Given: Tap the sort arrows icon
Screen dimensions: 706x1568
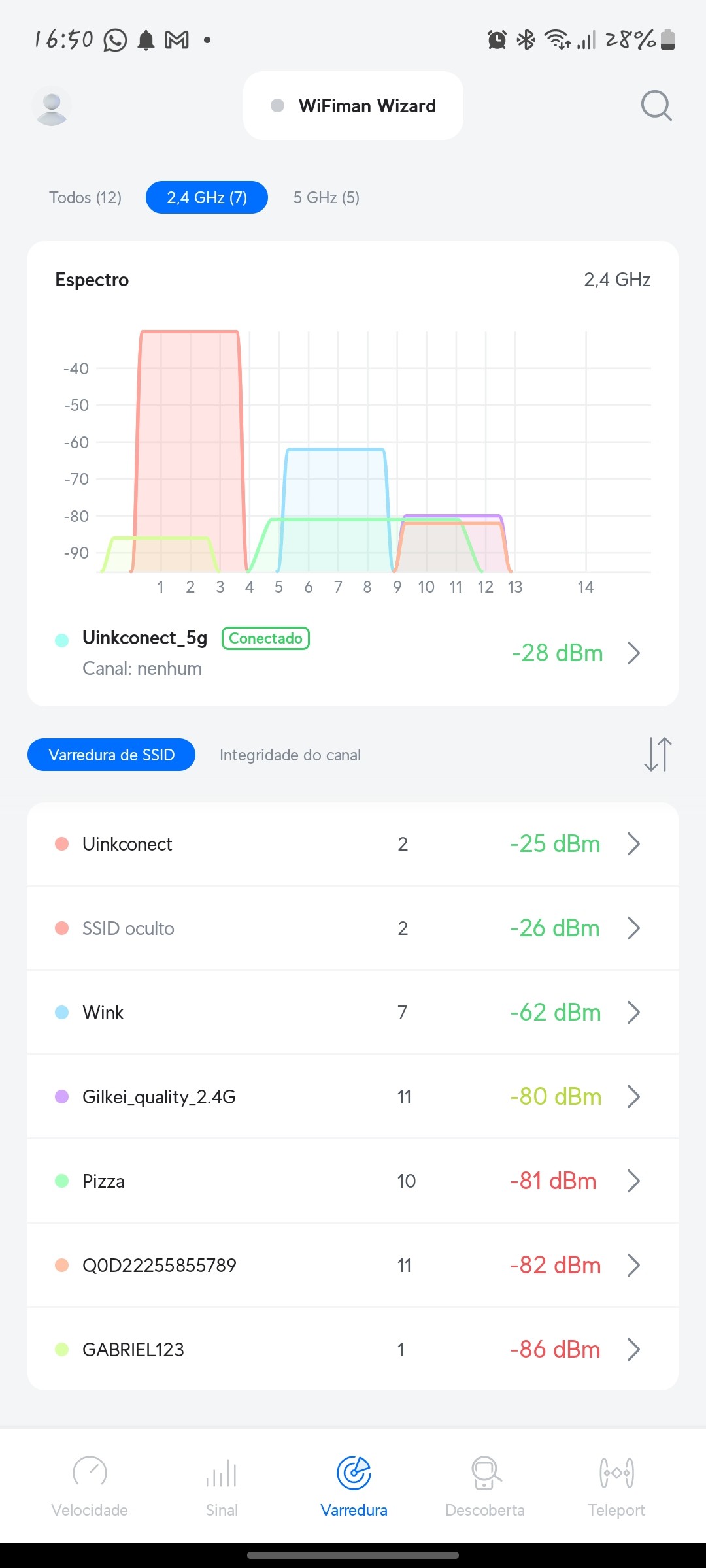Looking at the screenshot, I should click(658, 754).
